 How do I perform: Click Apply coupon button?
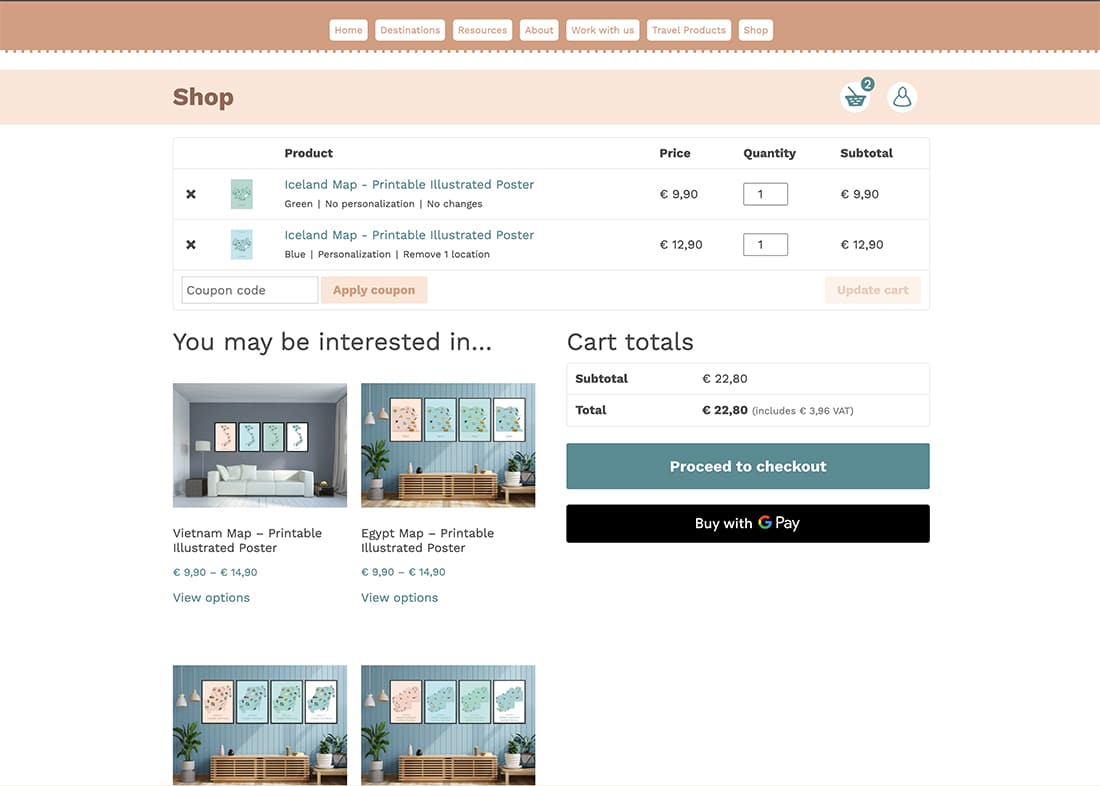(x=374, y=290)
